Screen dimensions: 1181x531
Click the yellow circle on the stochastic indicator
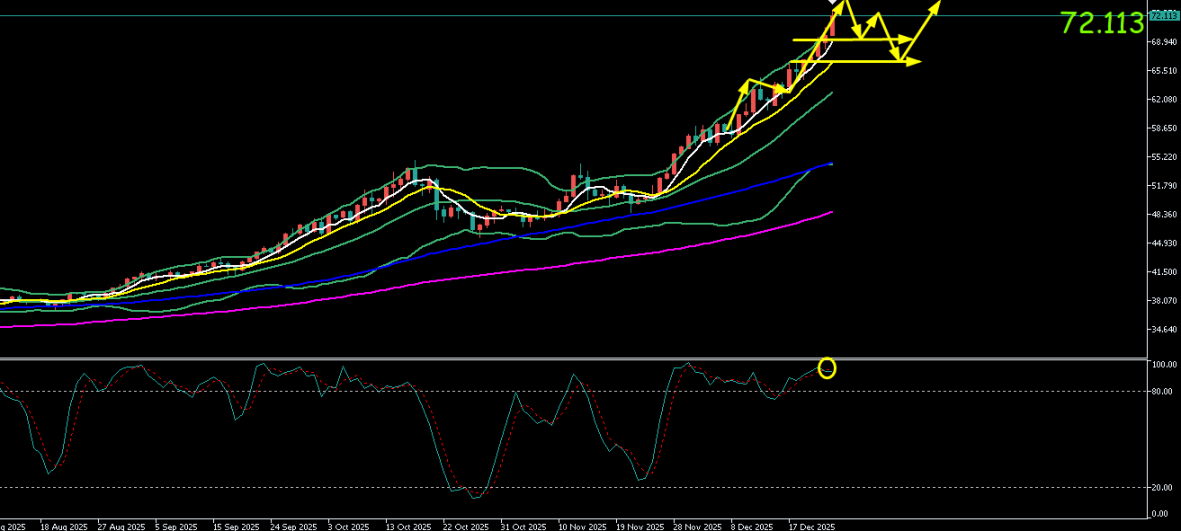[827, 368]
